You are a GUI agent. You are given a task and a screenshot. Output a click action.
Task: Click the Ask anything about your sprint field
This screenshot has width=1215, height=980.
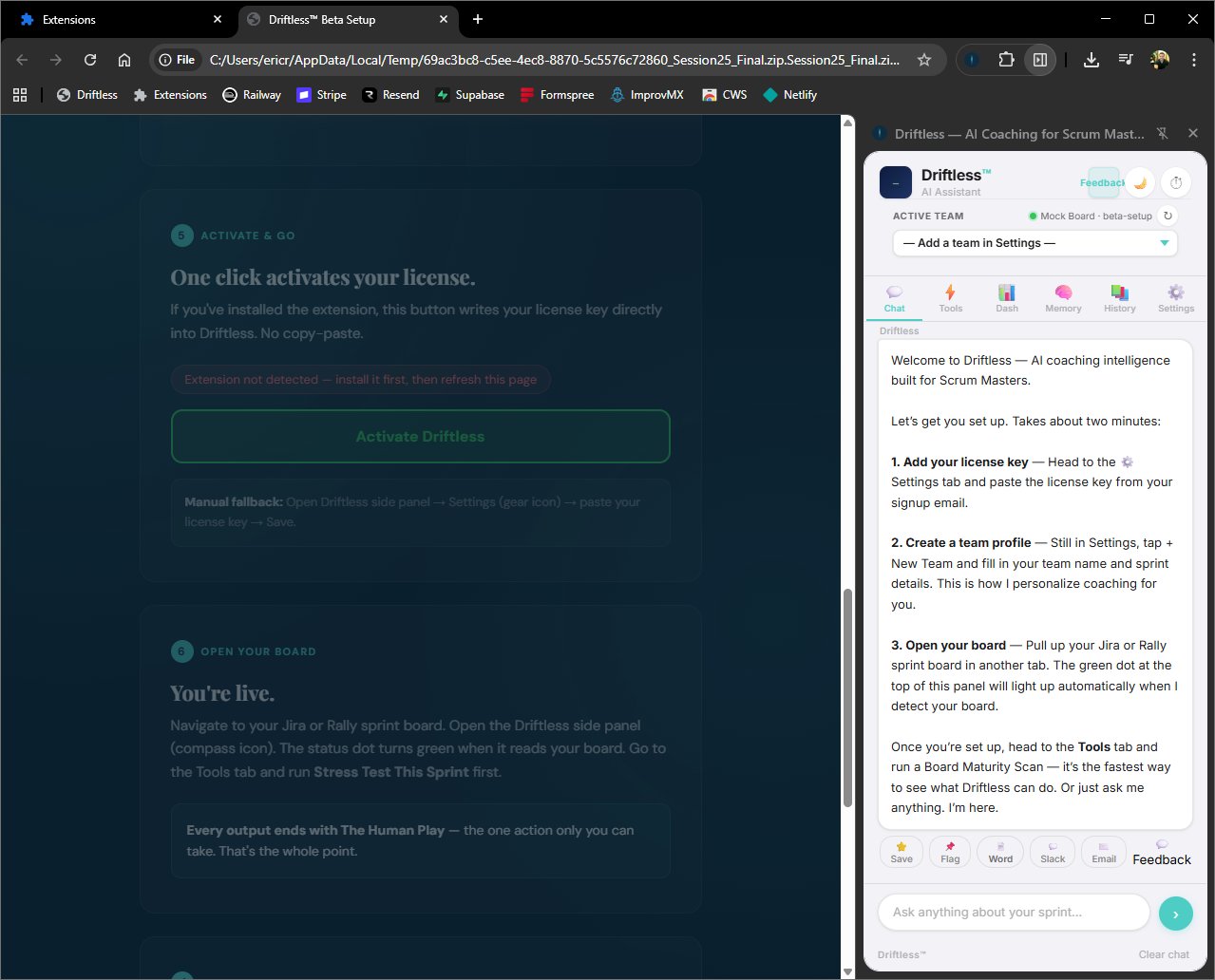pyautogui.click(x=1013, y=913)
